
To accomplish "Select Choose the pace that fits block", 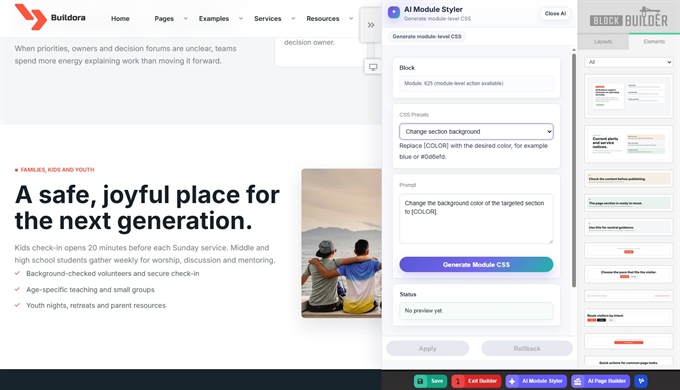I will coord(628,274).
